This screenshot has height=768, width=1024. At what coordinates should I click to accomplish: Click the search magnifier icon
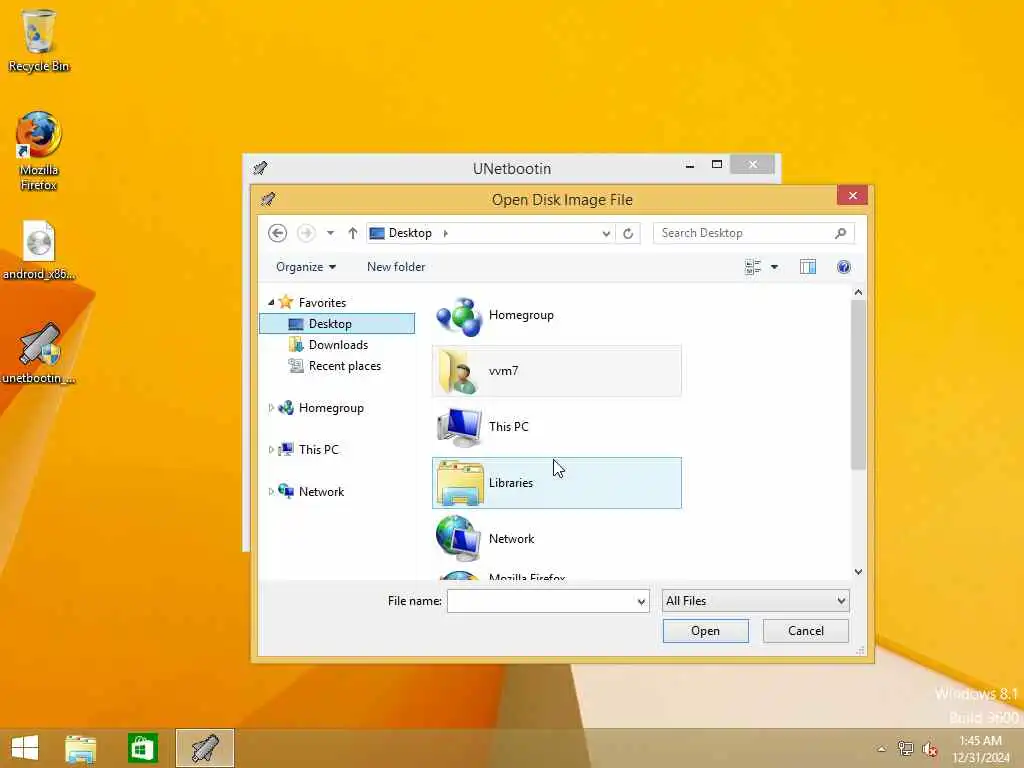coord(840,233)
